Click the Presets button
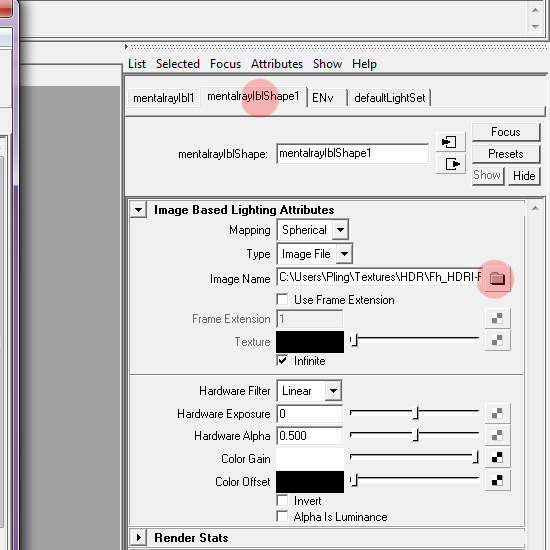The height and width of the screenshot is (550, 550). click(x=505, y=154)
